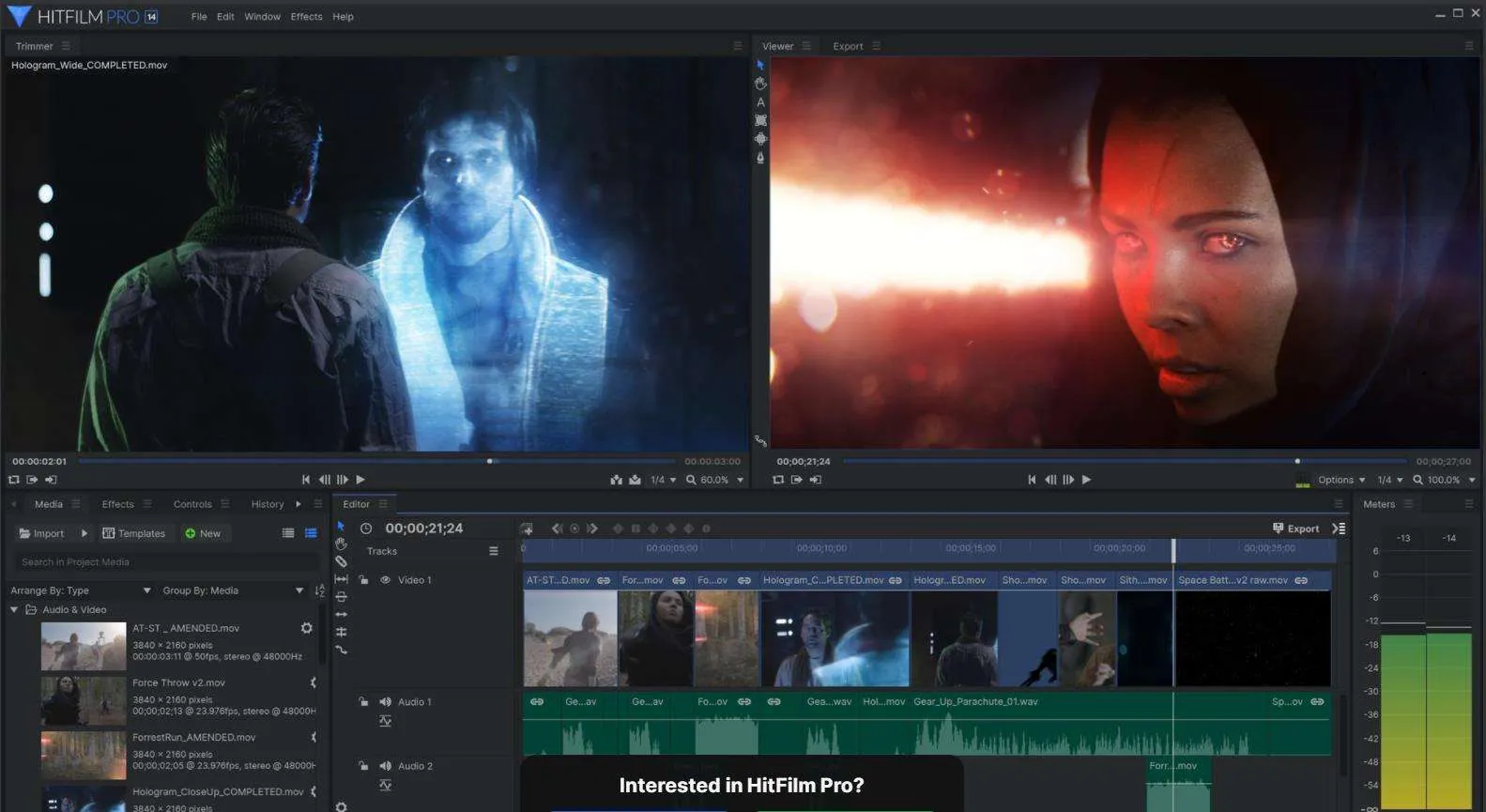Toggle the far-right Editor icon beside Export

pos(1339,529)
